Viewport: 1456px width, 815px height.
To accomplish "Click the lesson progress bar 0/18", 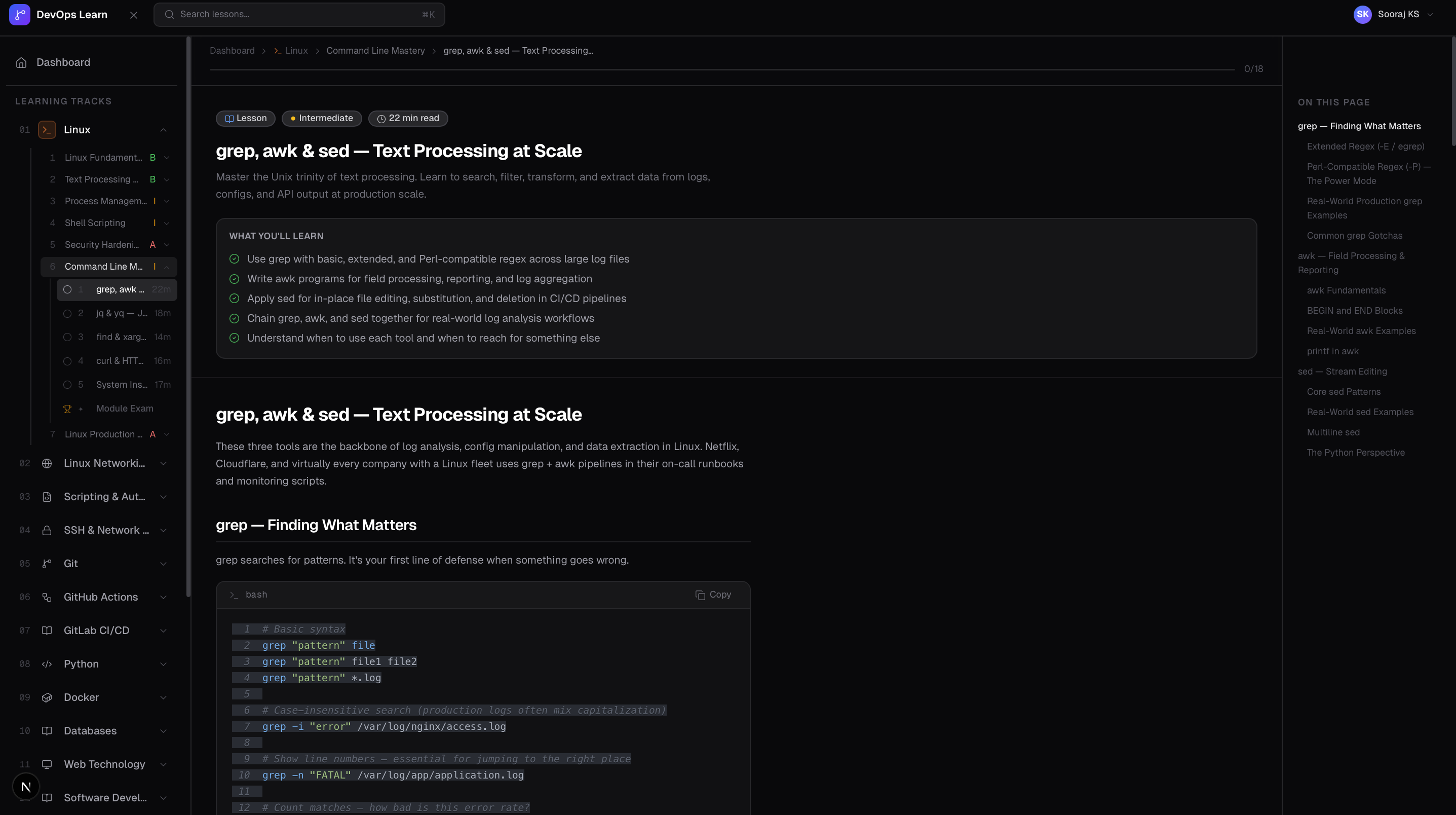I will tap(722, 69).
